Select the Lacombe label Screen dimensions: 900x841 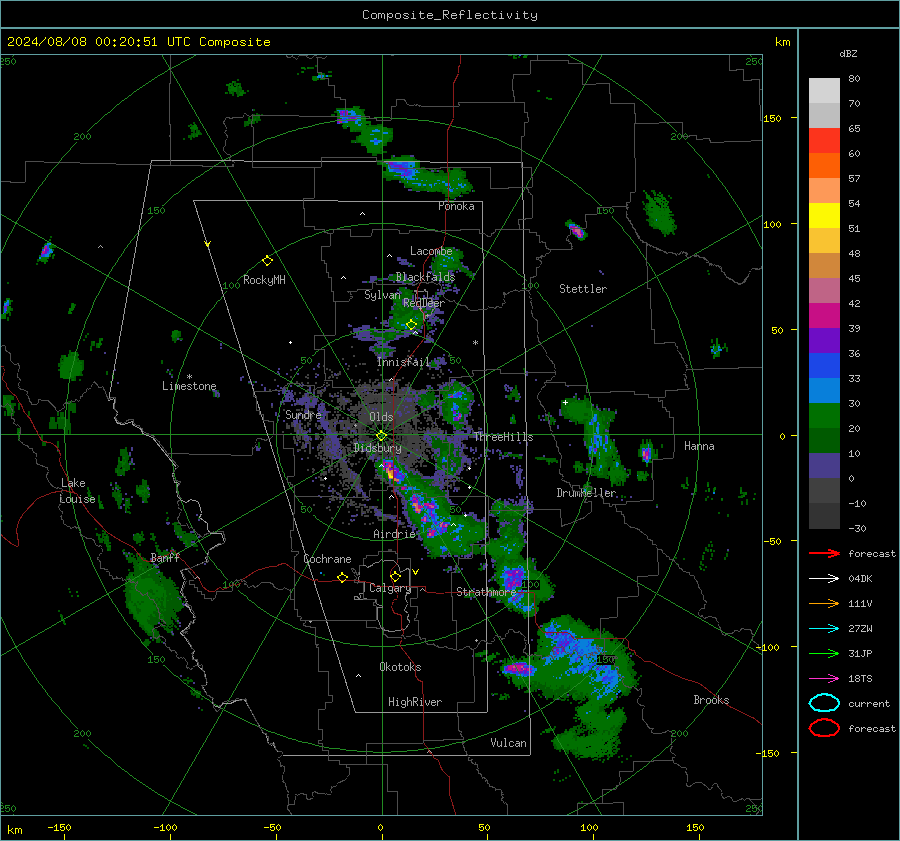pos(431,251)
